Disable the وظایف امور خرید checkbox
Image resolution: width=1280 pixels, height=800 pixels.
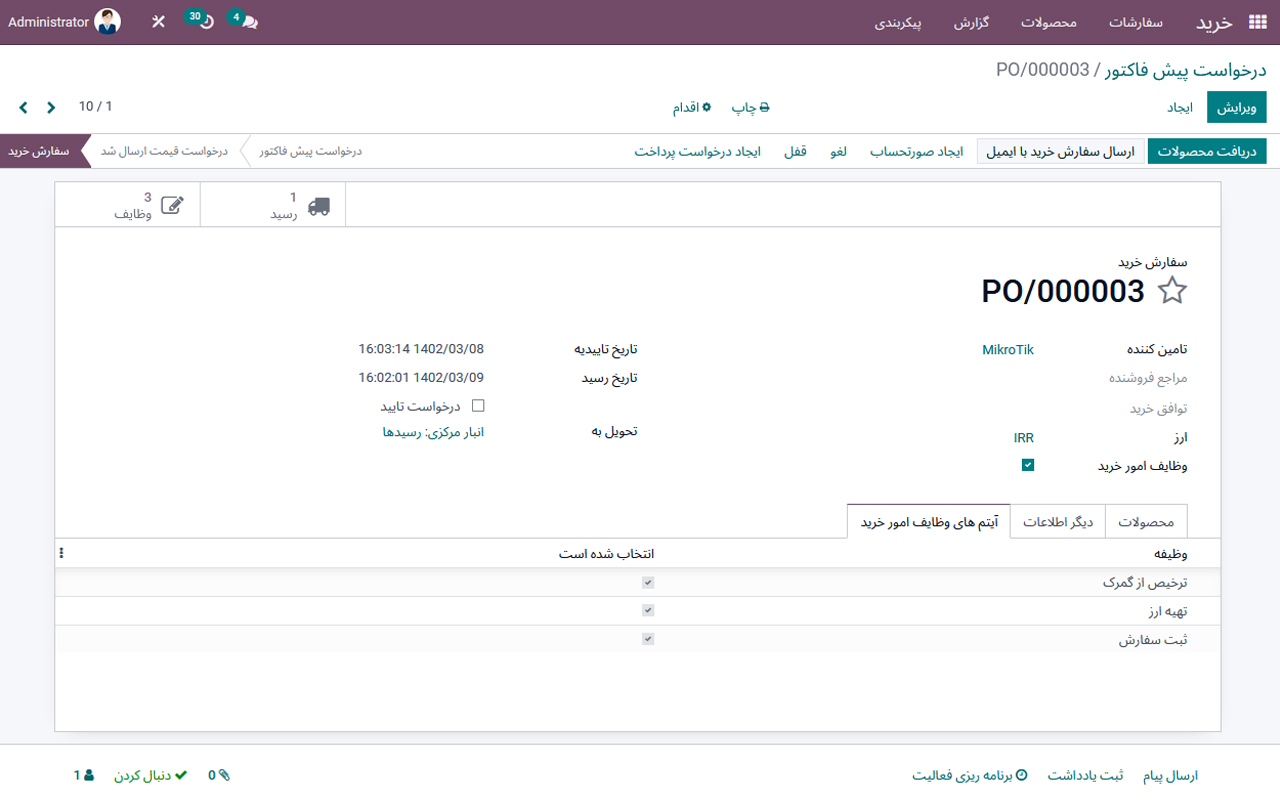click(1028, 464)
